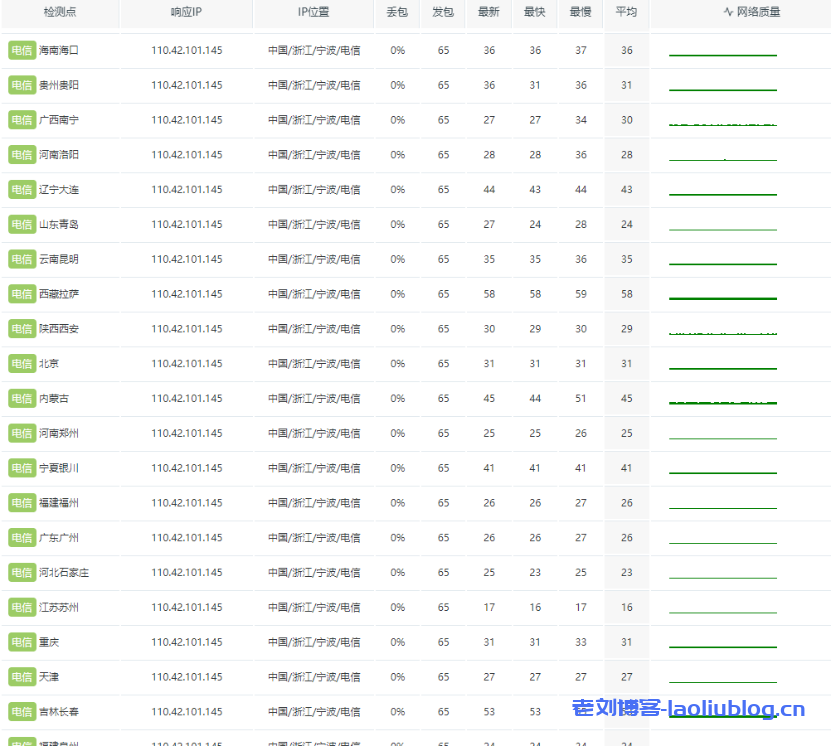This screenshot has height=746, width=831.
Task: Click the 电信 badge beside 西藏拉萨
Action: (22, 294)
